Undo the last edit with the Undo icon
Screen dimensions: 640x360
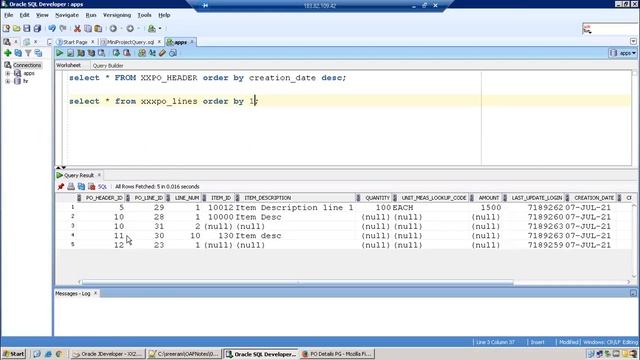point(52,29)
